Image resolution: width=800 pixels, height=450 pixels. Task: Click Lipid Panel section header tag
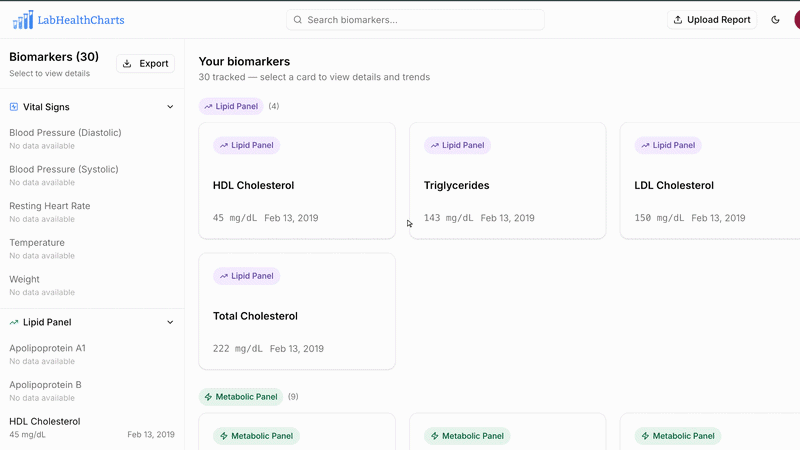231,106
